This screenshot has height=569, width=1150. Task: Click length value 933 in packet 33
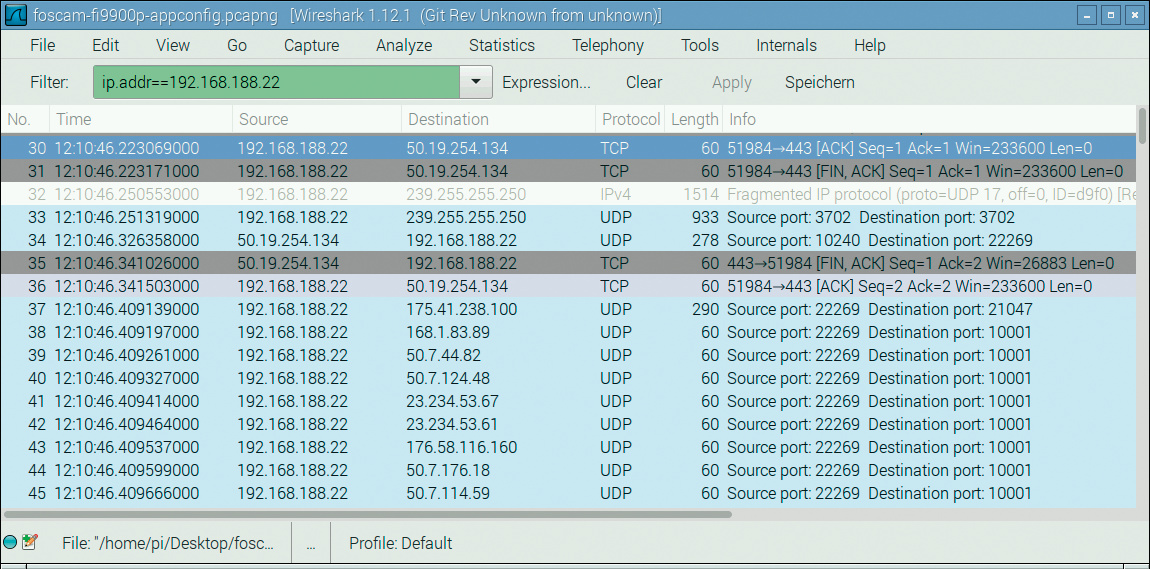coord(705,218)
